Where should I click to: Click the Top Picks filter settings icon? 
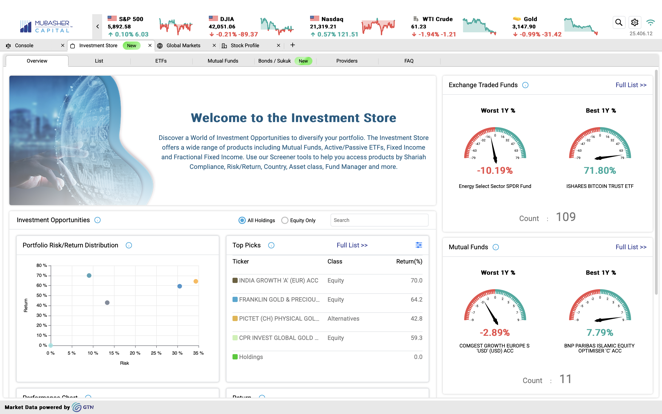pos(419,245)
